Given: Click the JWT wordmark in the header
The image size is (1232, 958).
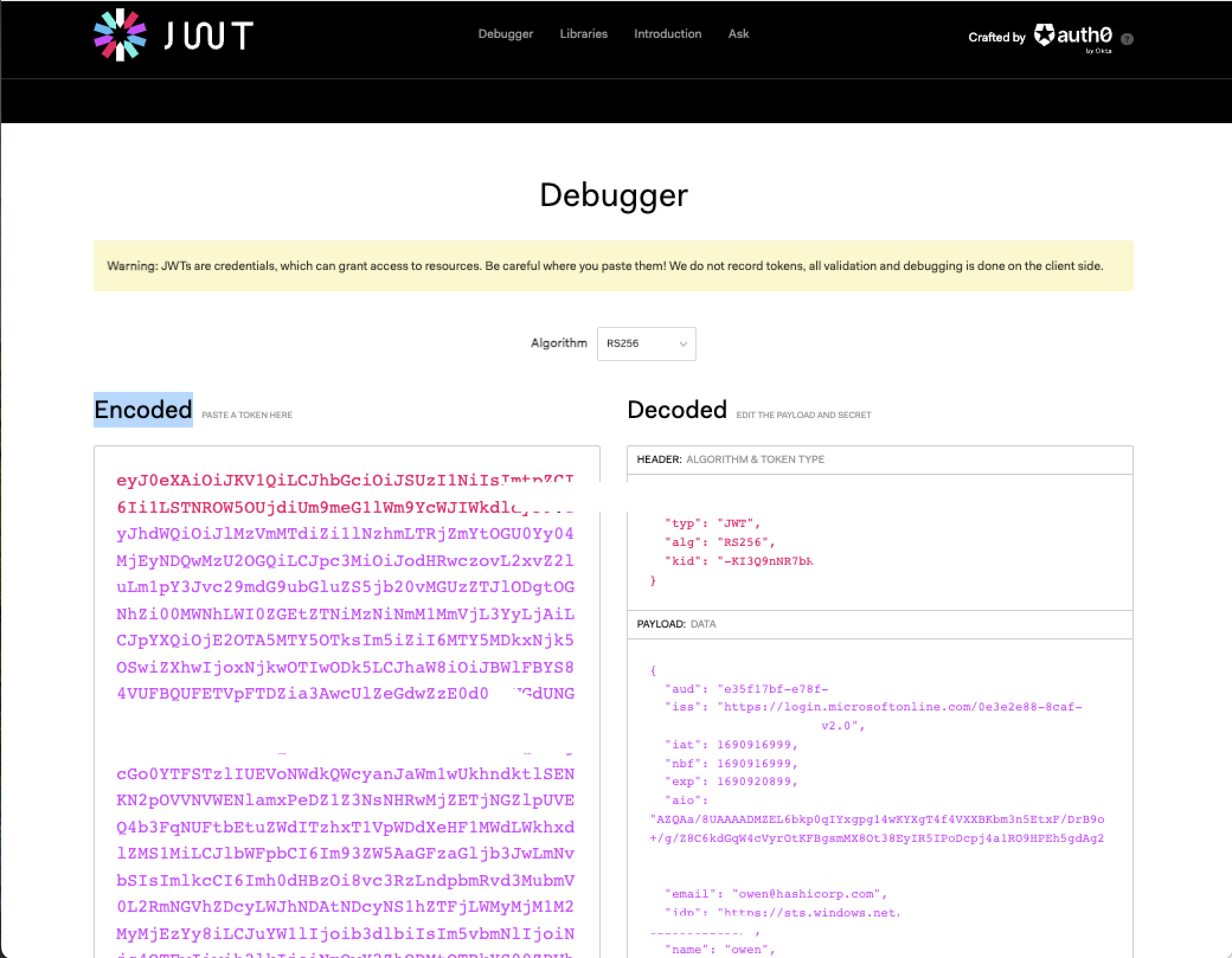Looking at the screenshot, I should 208,36.
